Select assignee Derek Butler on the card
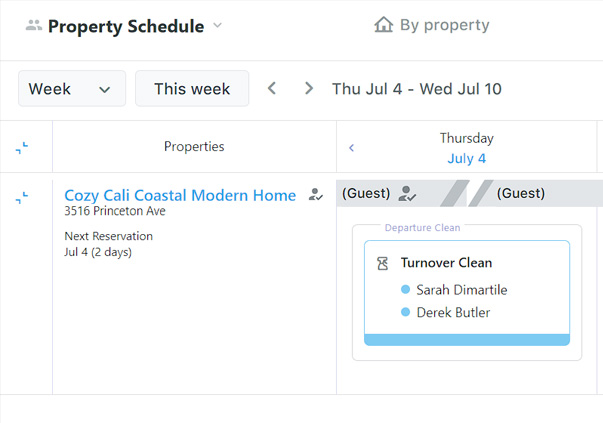Image resolution: width=603 pixels, height=423 pixels. [x=453, y=313]
